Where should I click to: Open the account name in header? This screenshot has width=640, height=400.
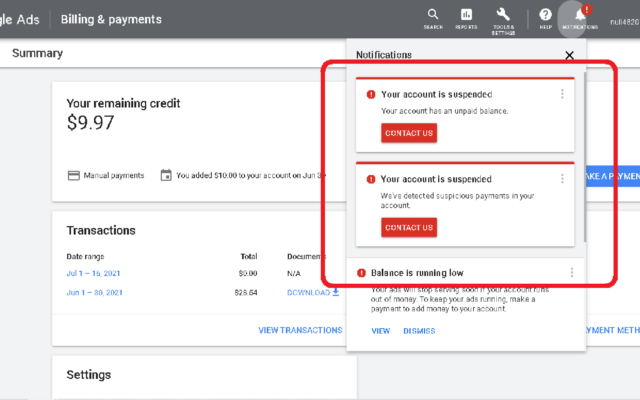[x=624, y=22]
